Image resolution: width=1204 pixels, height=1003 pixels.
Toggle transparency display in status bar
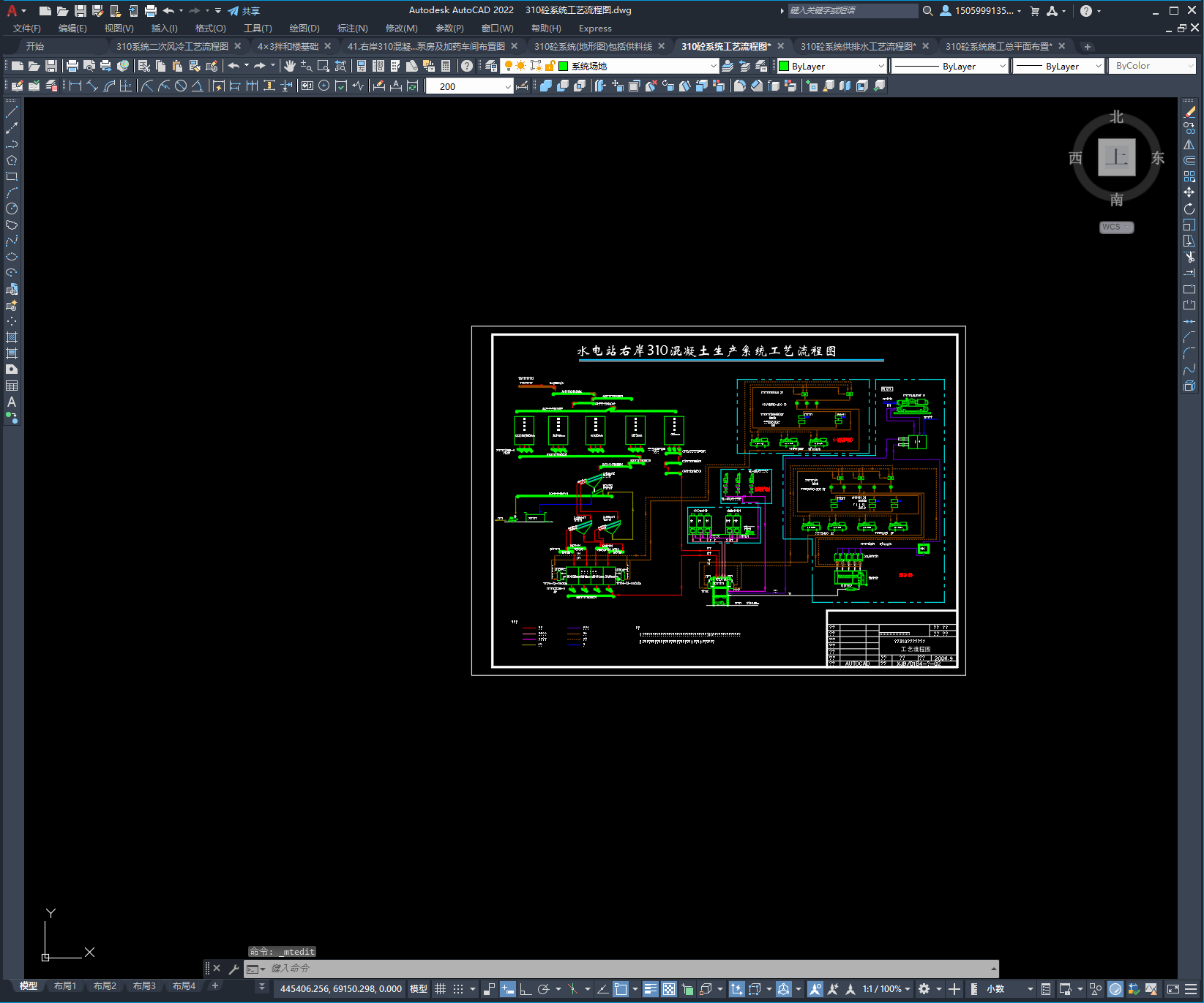669,989
